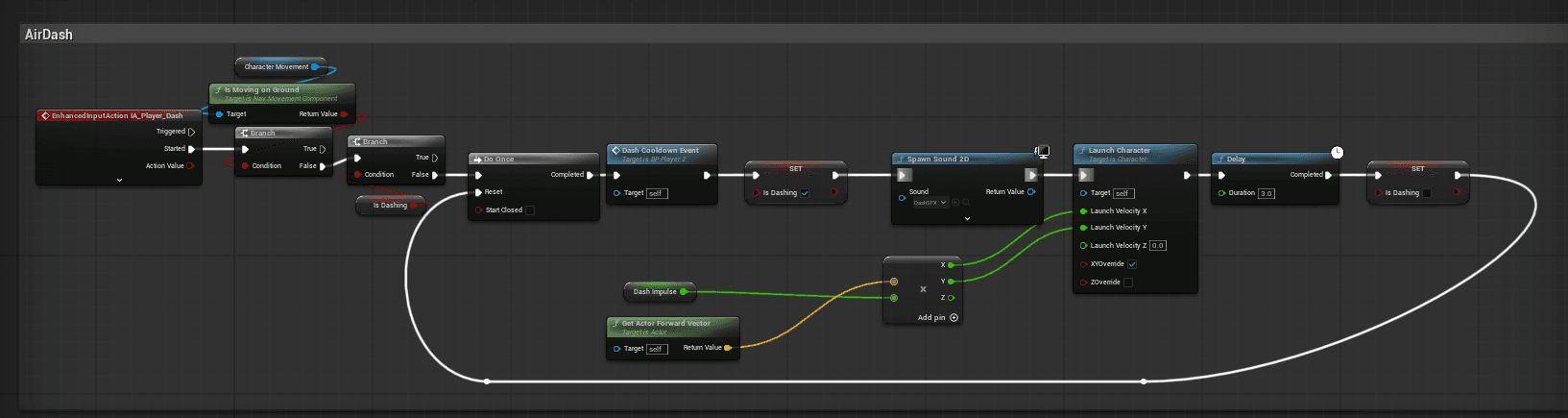The width and height of the screenshot is (1568, 418).
Task: Click the Launch Velocity Z input pin
Action: click(x=1083, y=246)
